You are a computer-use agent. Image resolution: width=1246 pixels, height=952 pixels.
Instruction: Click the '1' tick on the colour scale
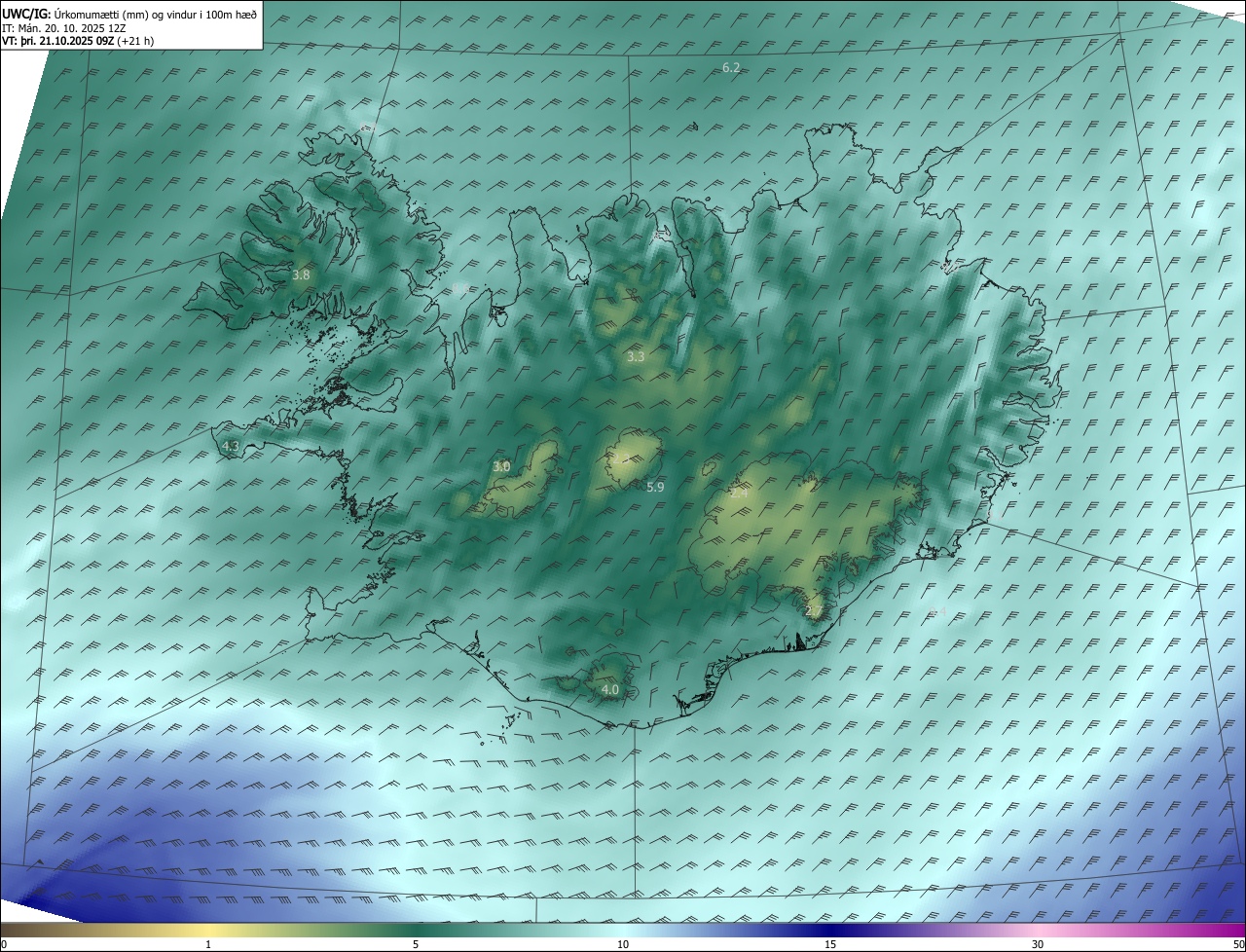point(208,944)
